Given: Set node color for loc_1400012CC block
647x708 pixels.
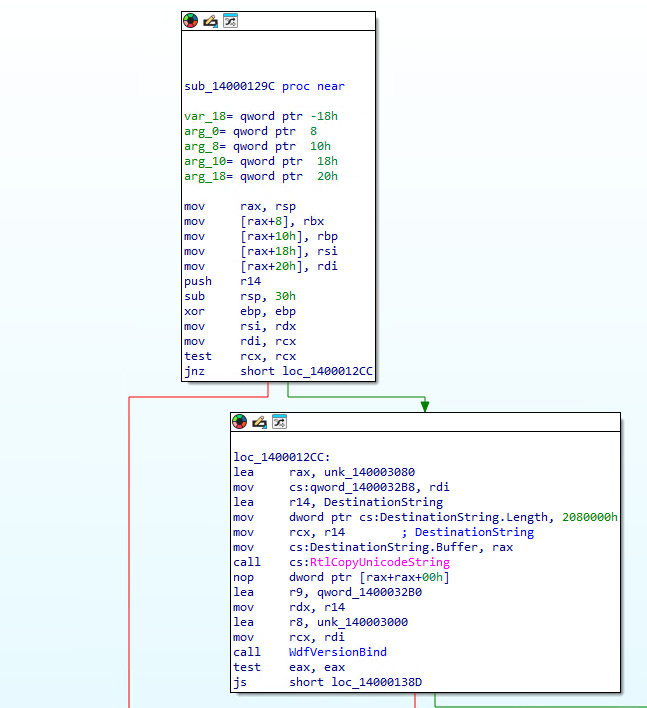Looking at the screenshot, I should [239, 421].
